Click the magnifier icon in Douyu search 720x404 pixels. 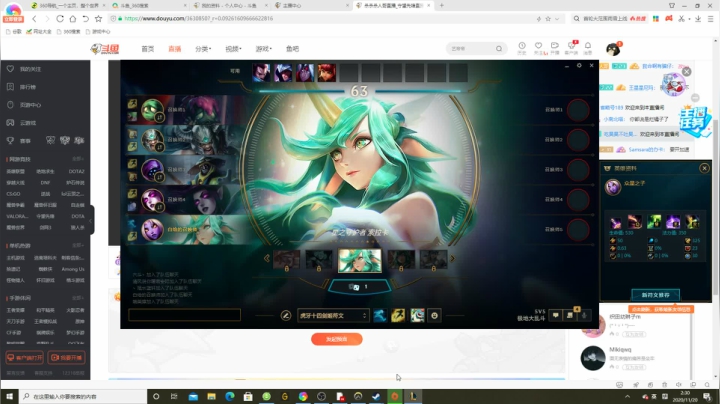coord(499,49)
